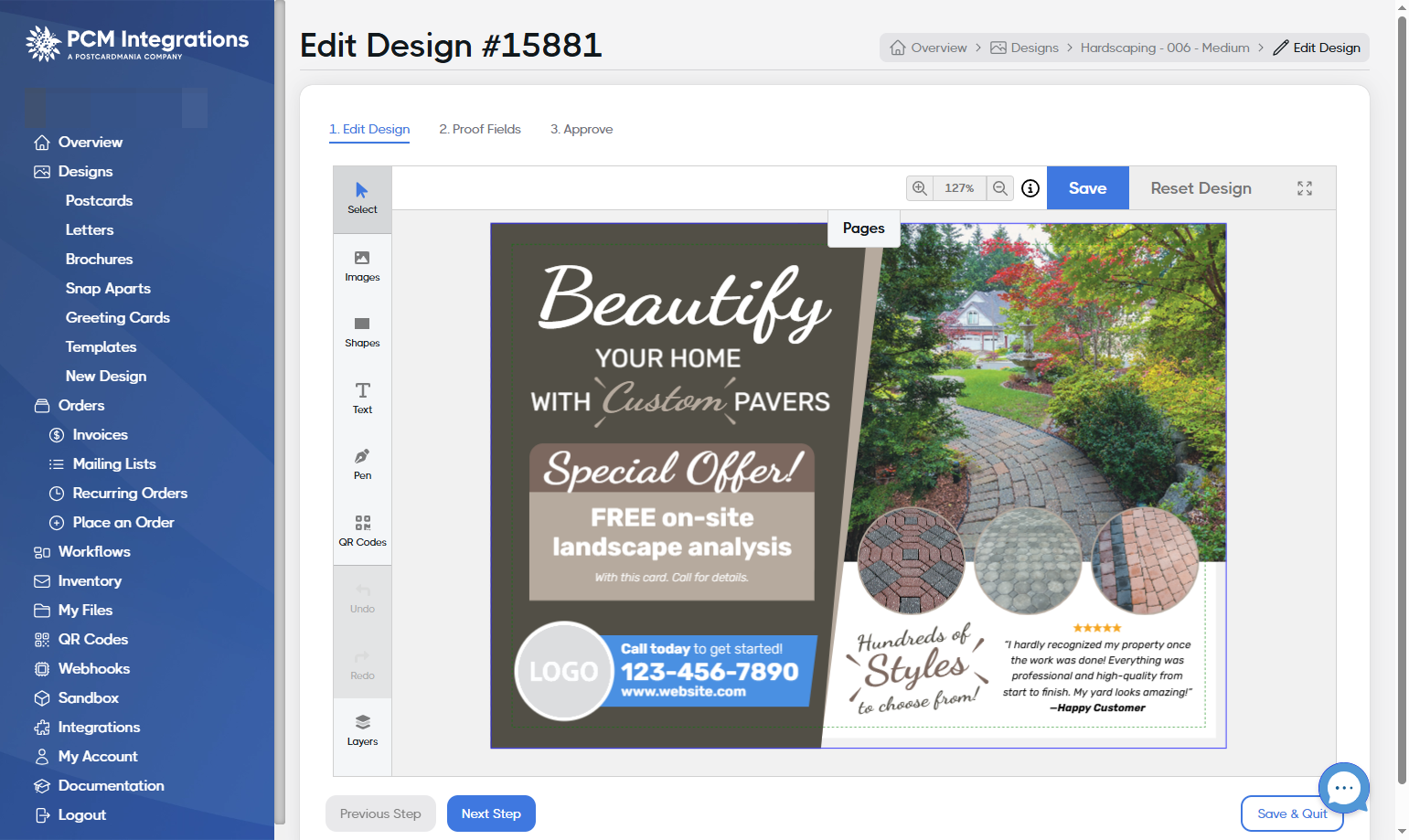Image resolution: width=1409 pixels, height=840 pixels.
Task: Open Documentation in sidebar
Action: tap(111, 785)
